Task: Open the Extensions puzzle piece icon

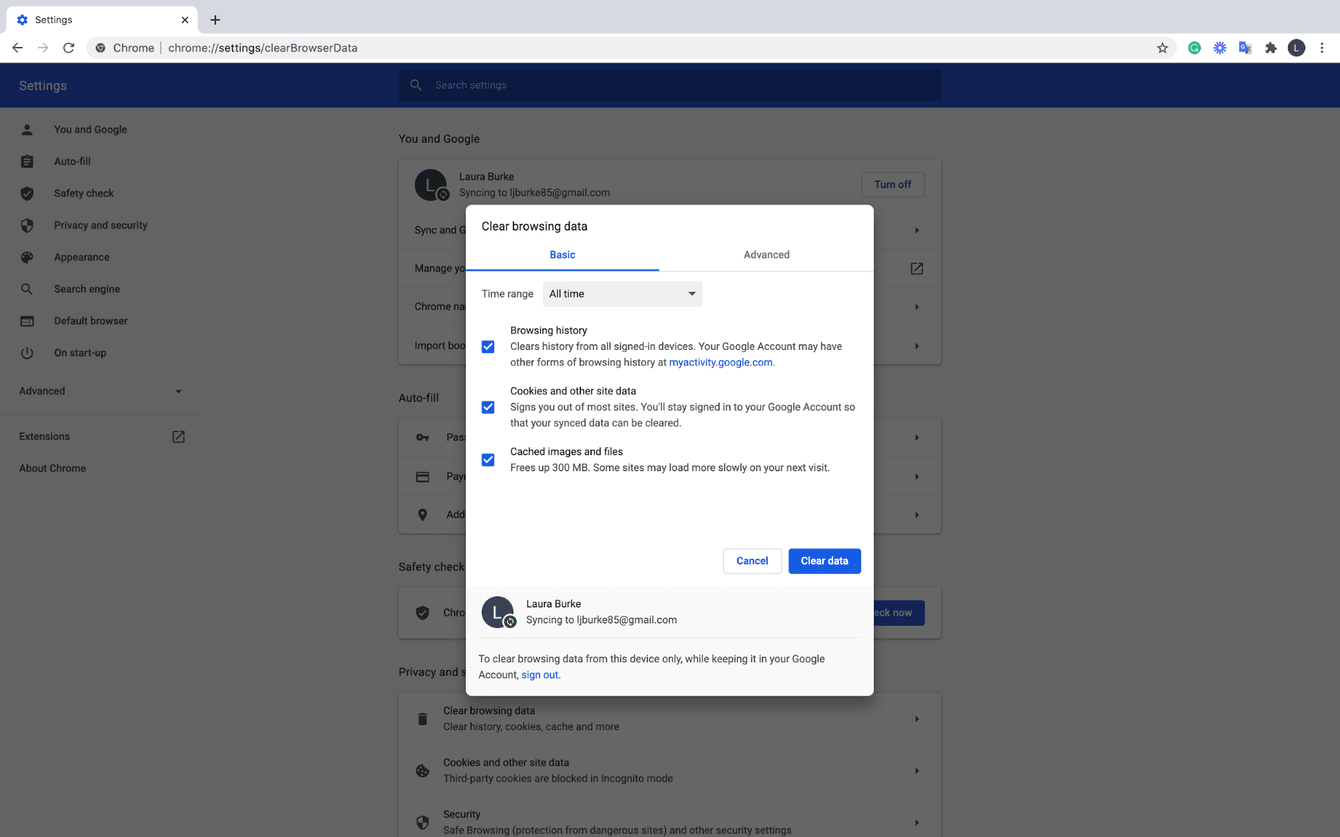Action: click(1270, 47)
